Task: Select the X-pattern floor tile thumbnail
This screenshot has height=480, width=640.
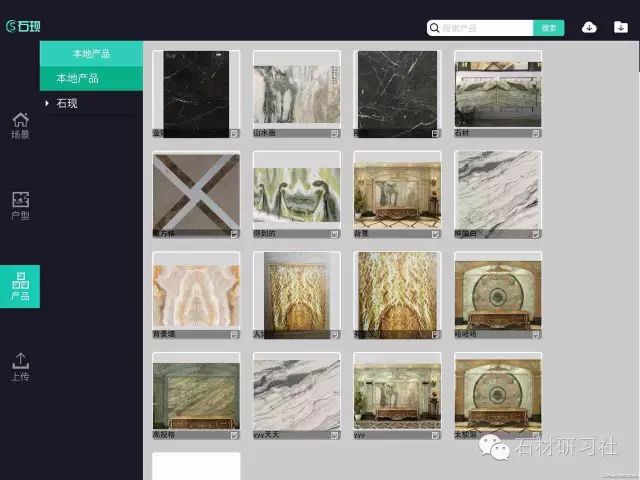Action: click(196, 195)
